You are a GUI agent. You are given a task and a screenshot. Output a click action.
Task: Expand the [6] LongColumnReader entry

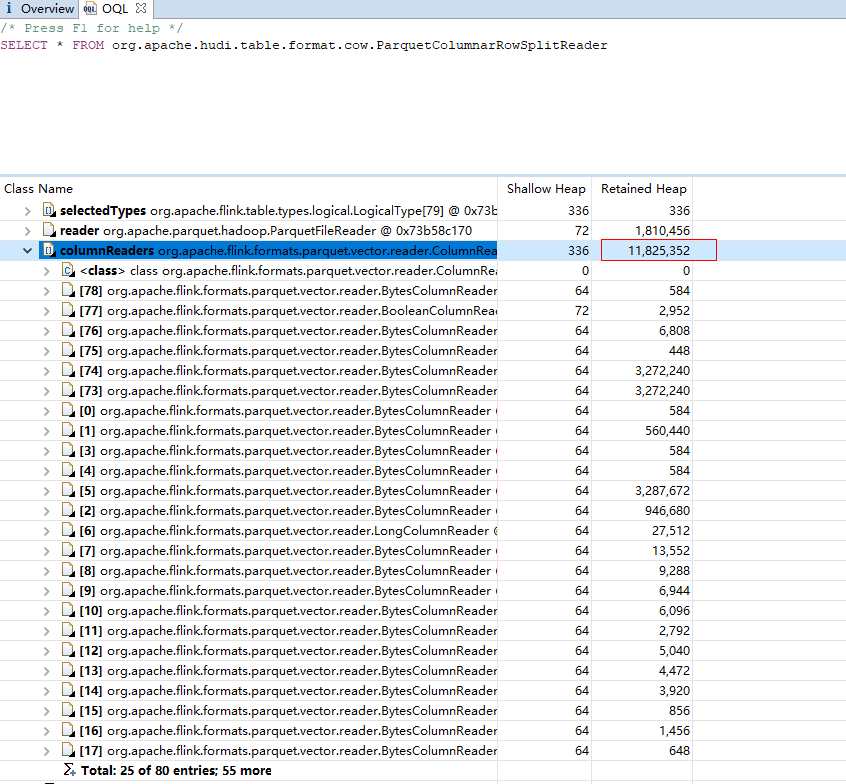pyautogui.click(x=47, y=531)
